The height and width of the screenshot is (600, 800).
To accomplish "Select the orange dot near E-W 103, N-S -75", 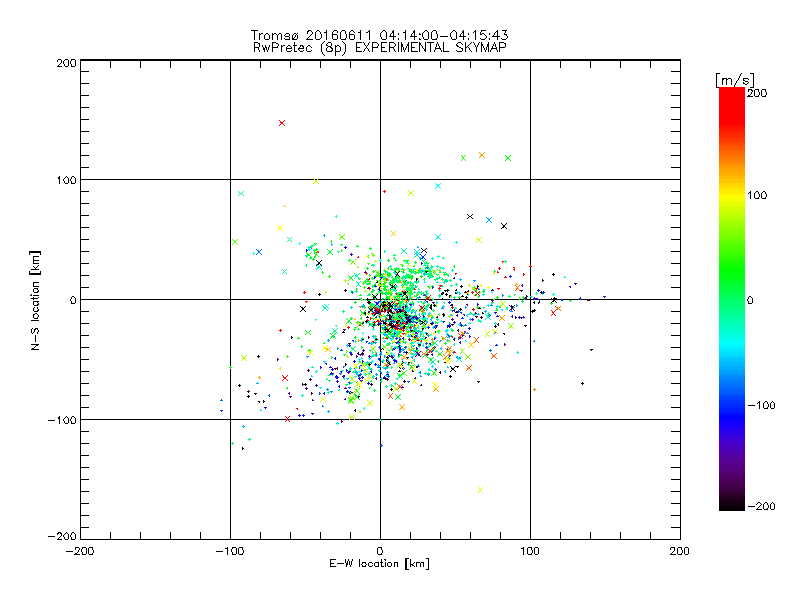I will pos(534,390).
